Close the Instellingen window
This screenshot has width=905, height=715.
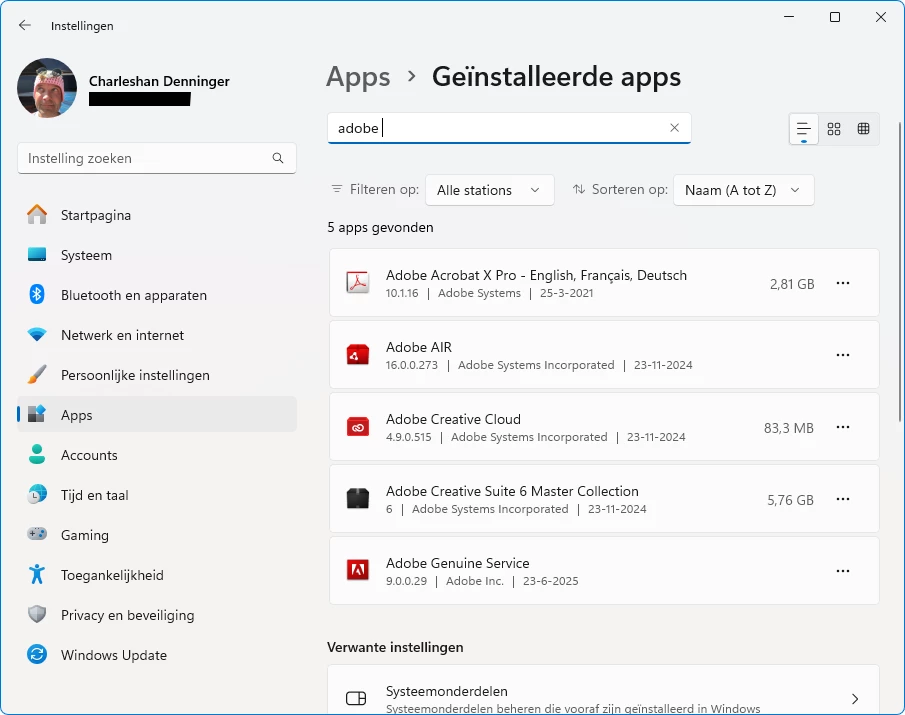point(881,17)
